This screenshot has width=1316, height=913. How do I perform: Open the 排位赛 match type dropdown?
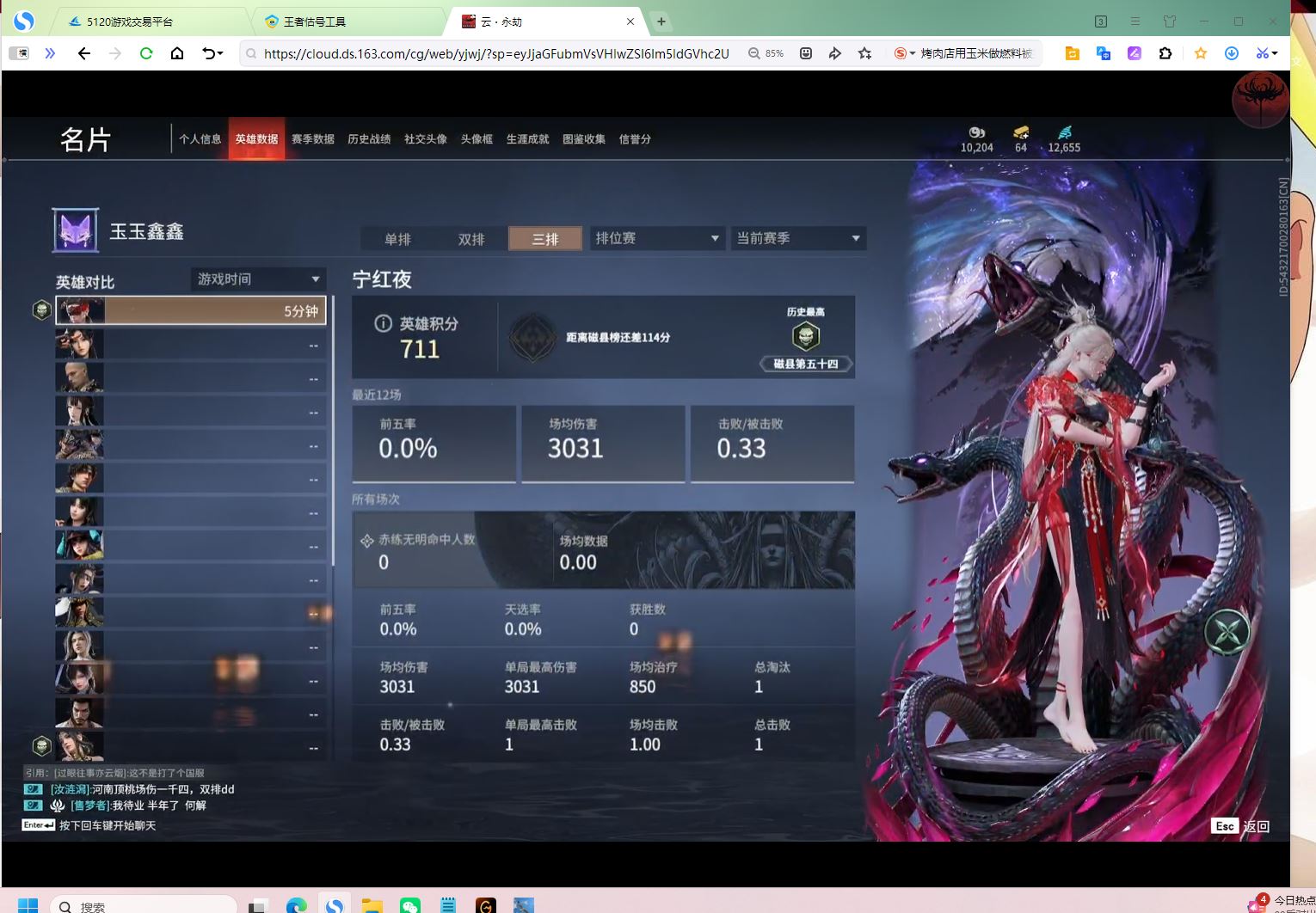(656, 238)
